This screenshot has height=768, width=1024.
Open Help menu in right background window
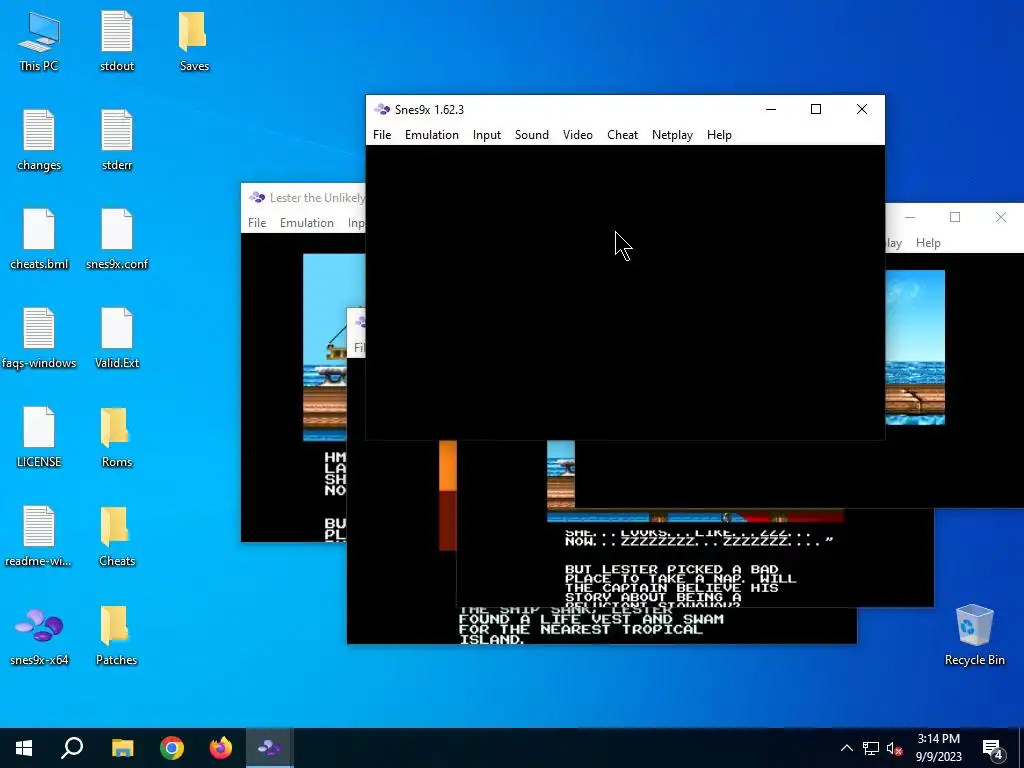coord(928,243)
